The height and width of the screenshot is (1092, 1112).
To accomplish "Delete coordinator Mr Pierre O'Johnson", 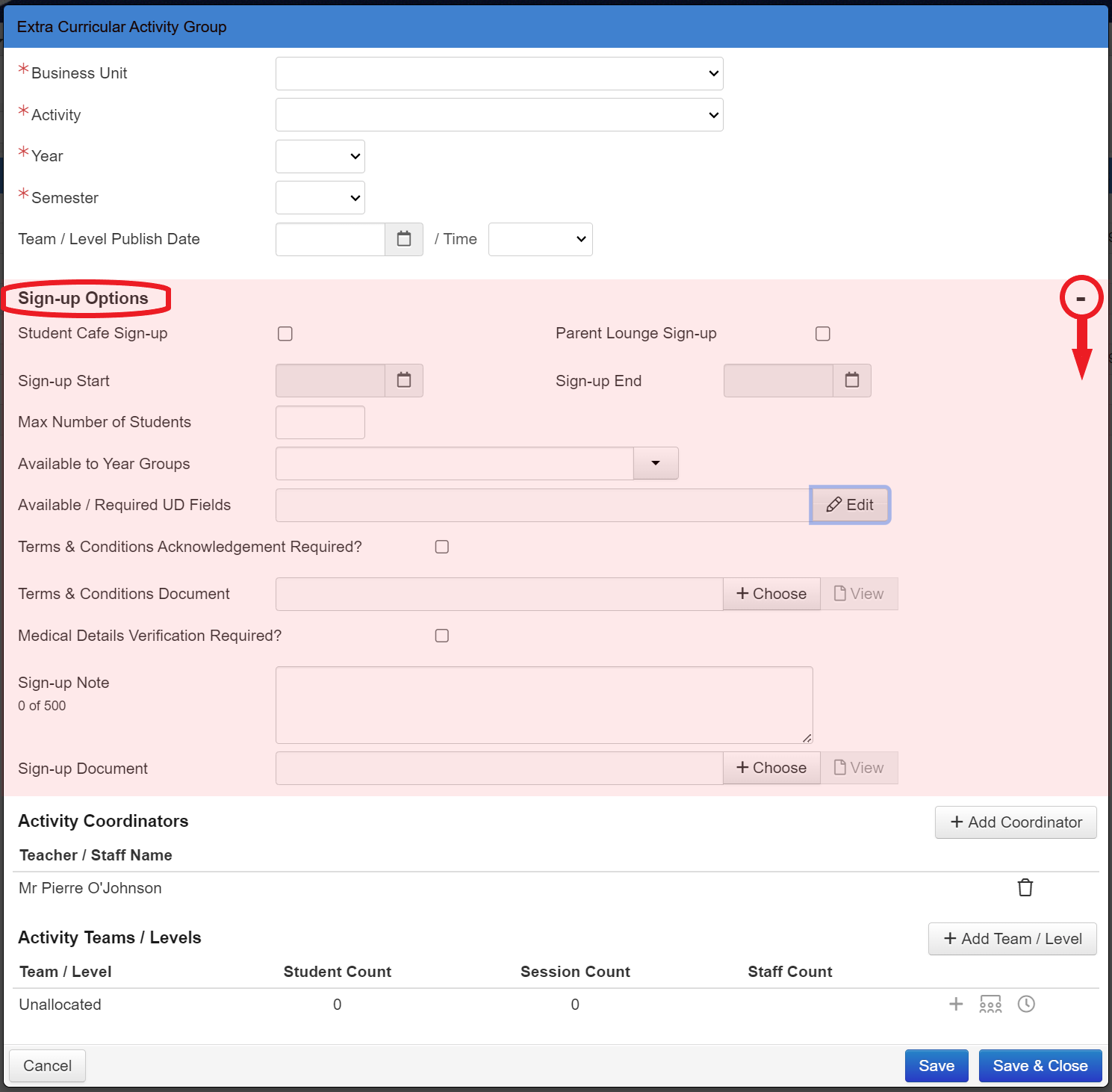I will pyautogui.click(x=1025, y=887).
